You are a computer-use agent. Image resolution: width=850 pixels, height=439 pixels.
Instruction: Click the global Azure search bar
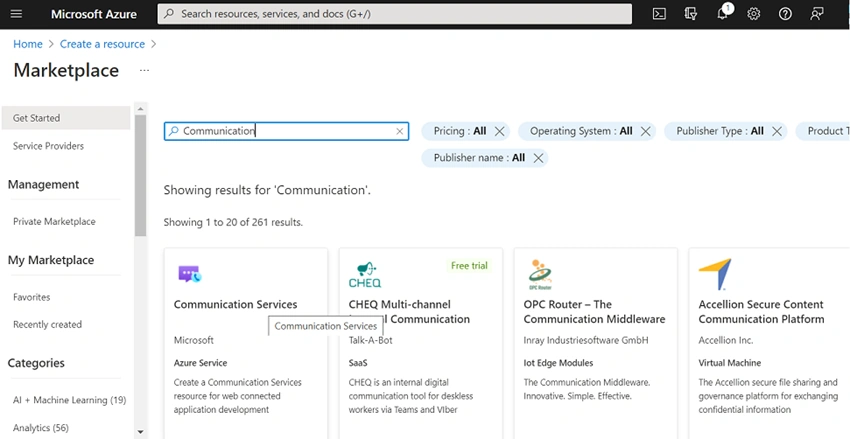(395, 14)
